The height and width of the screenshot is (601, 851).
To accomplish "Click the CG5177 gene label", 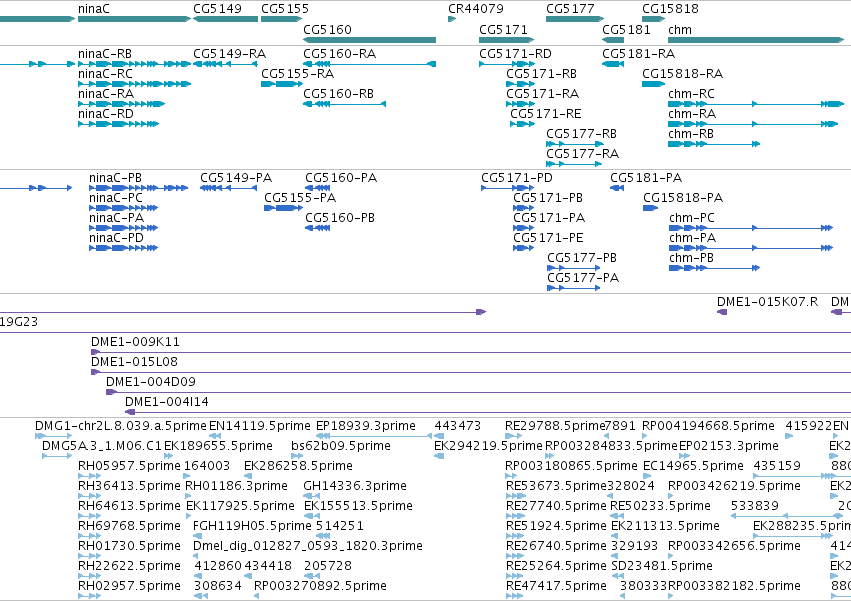I will coord(570,9).
